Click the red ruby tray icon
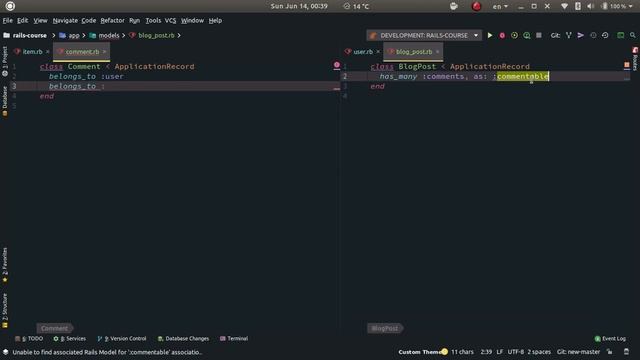 pos(476,6)
